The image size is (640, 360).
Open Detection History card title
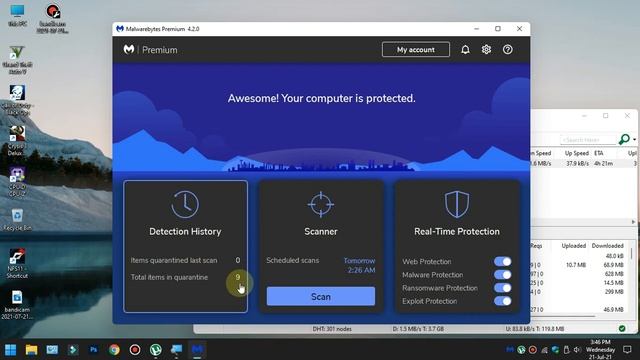[185, 231]
